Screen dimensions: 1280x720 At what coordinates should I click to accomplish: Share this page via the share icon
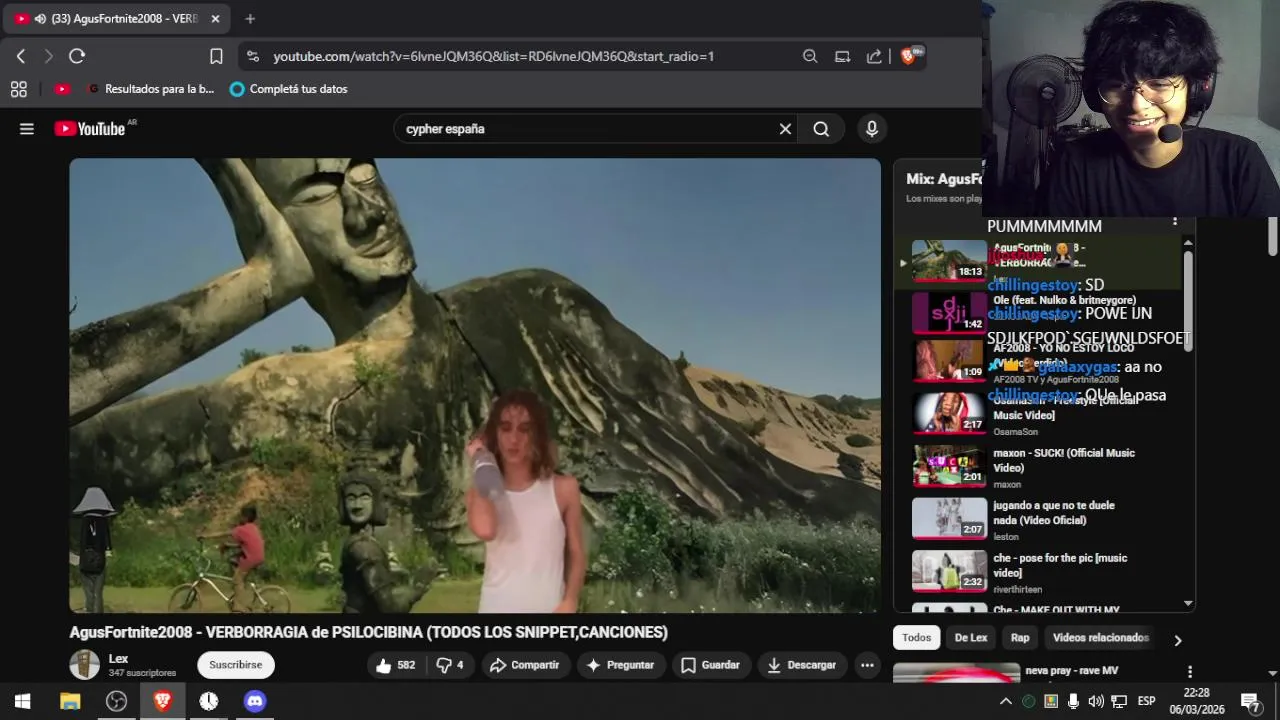tap(874, 57)
